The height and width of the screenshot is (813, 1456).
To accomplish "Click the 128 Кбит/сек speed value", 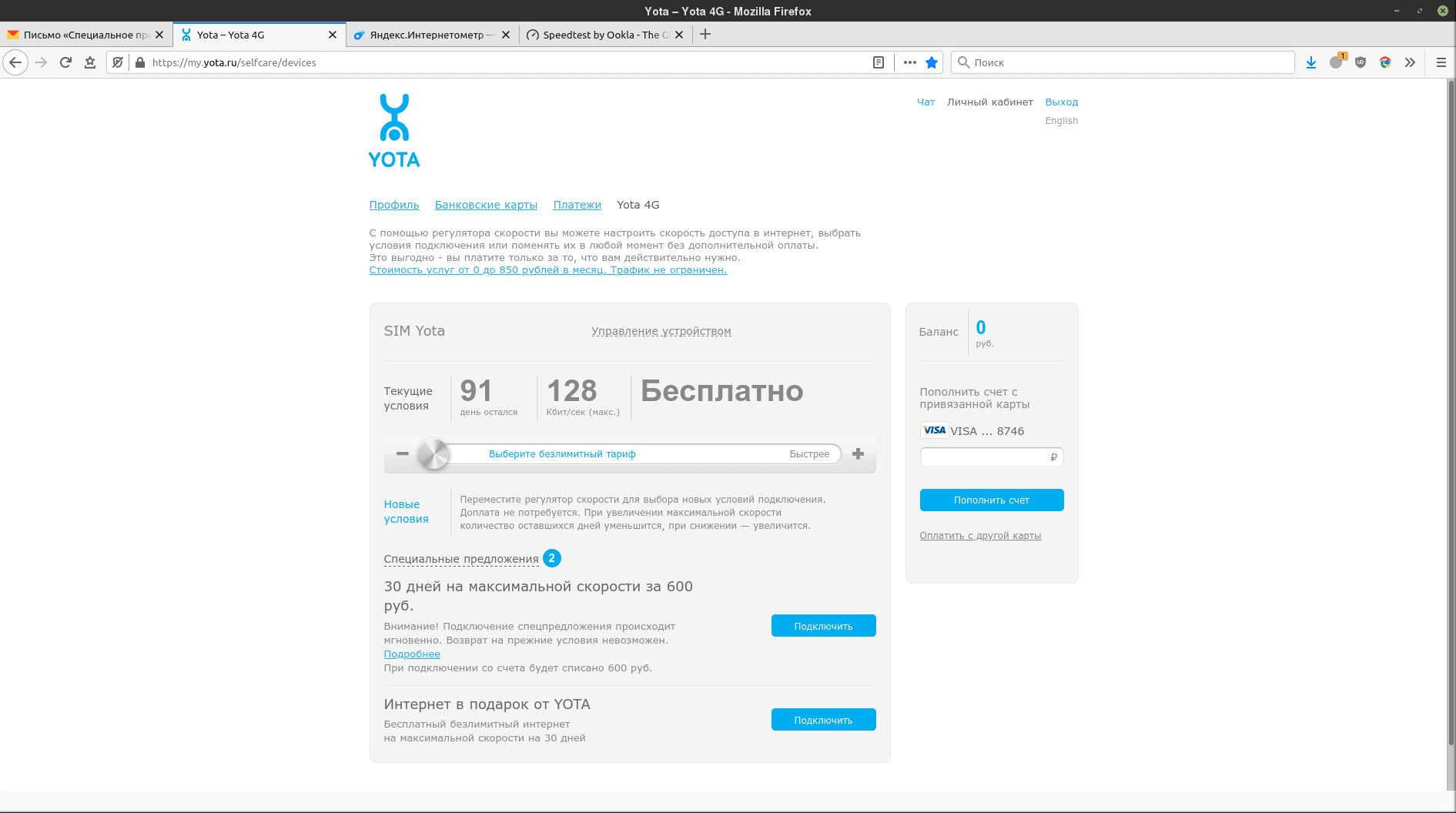I will pyautogui.click(x=583, y=396).
